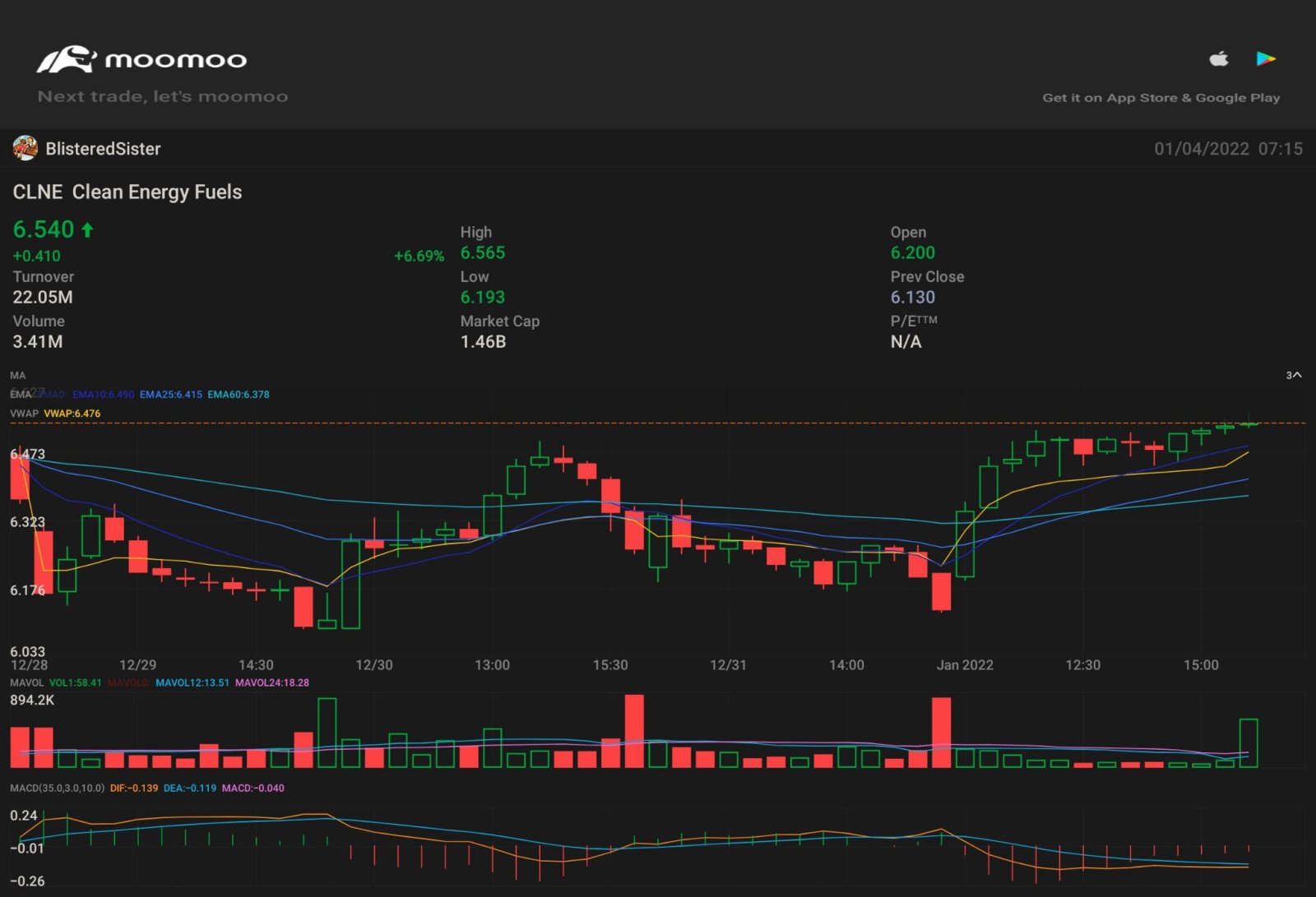Screen dimensions: 1316x897
Task: Click the 894.2K volume axis label
Action: click(32, 700)
